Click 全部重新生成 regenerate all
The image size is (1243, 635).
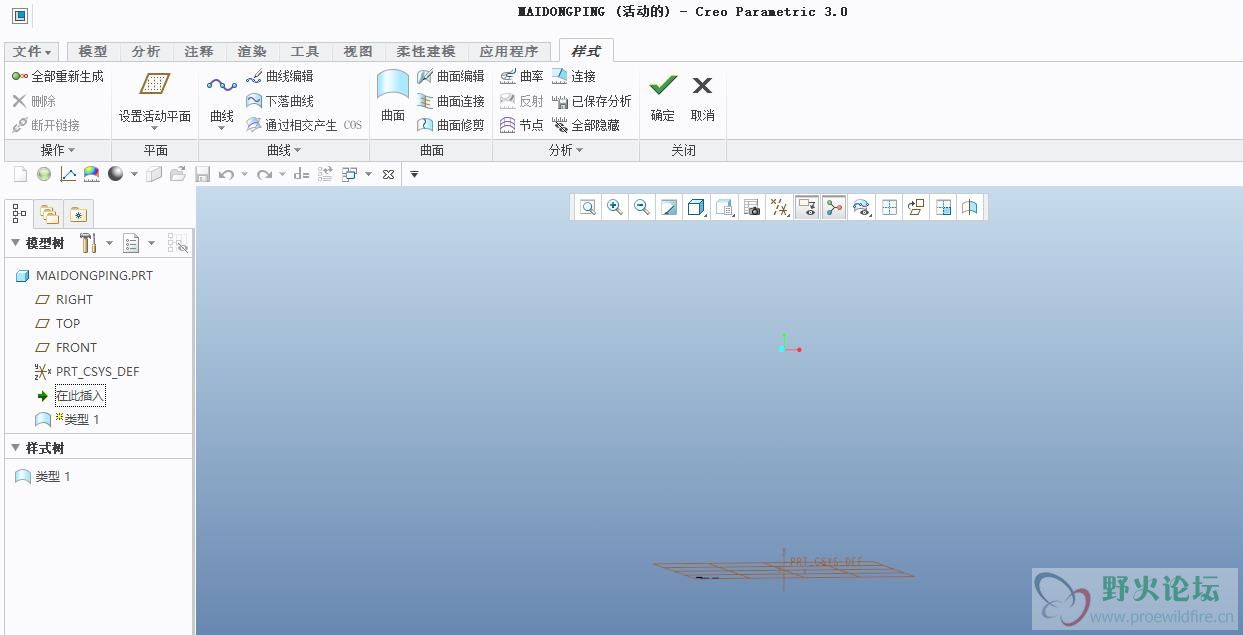click(58, 76)
